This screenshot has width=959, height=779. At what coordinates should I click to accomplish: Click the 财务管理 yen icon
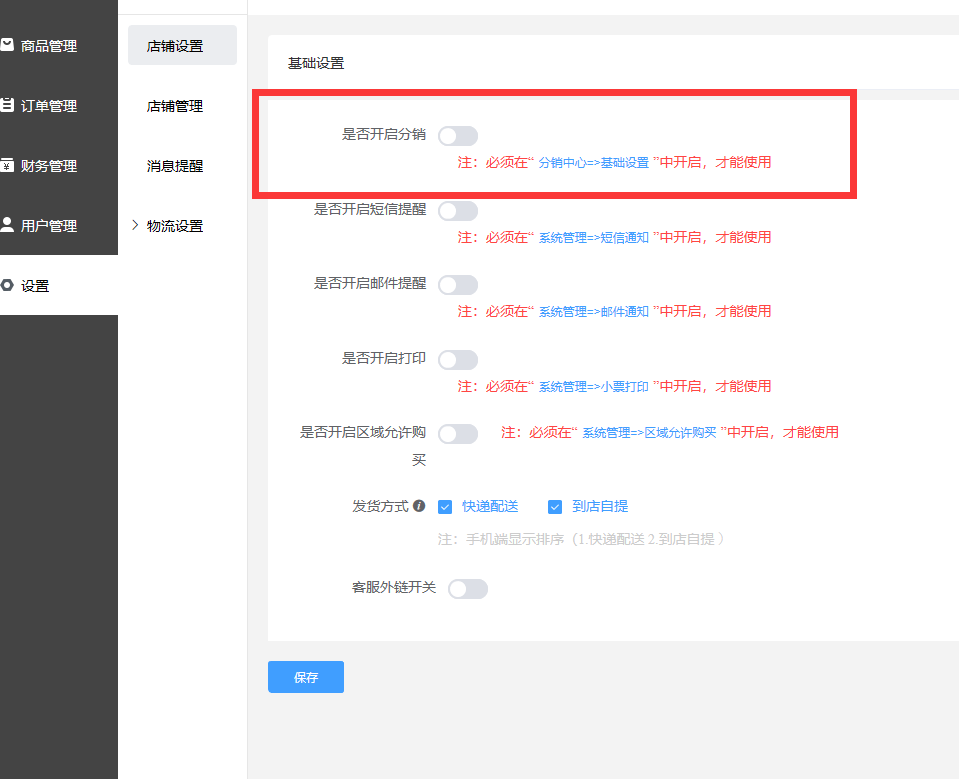[7, 165]
